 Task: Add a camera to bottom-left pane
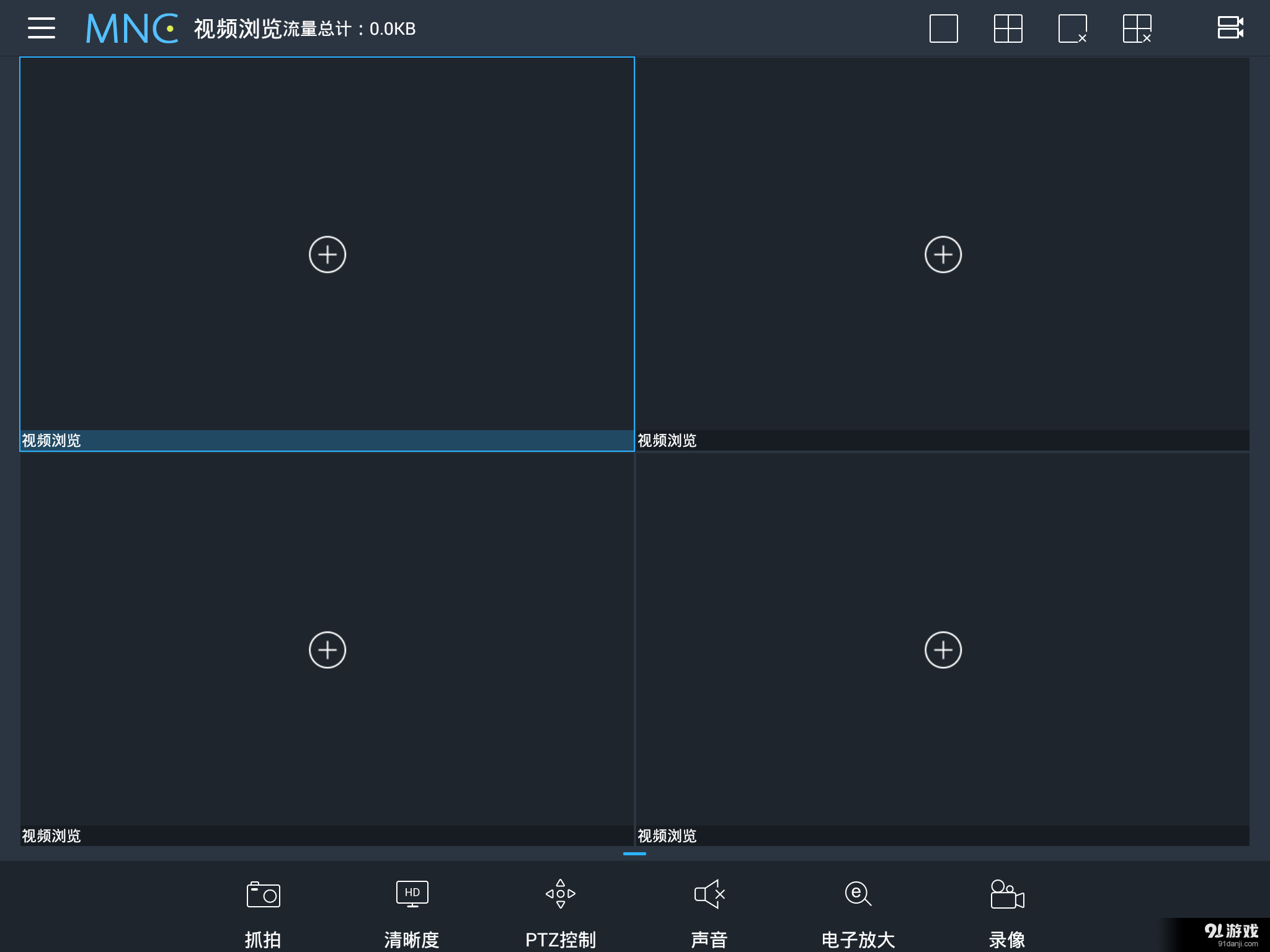click(x=327, y=650)
